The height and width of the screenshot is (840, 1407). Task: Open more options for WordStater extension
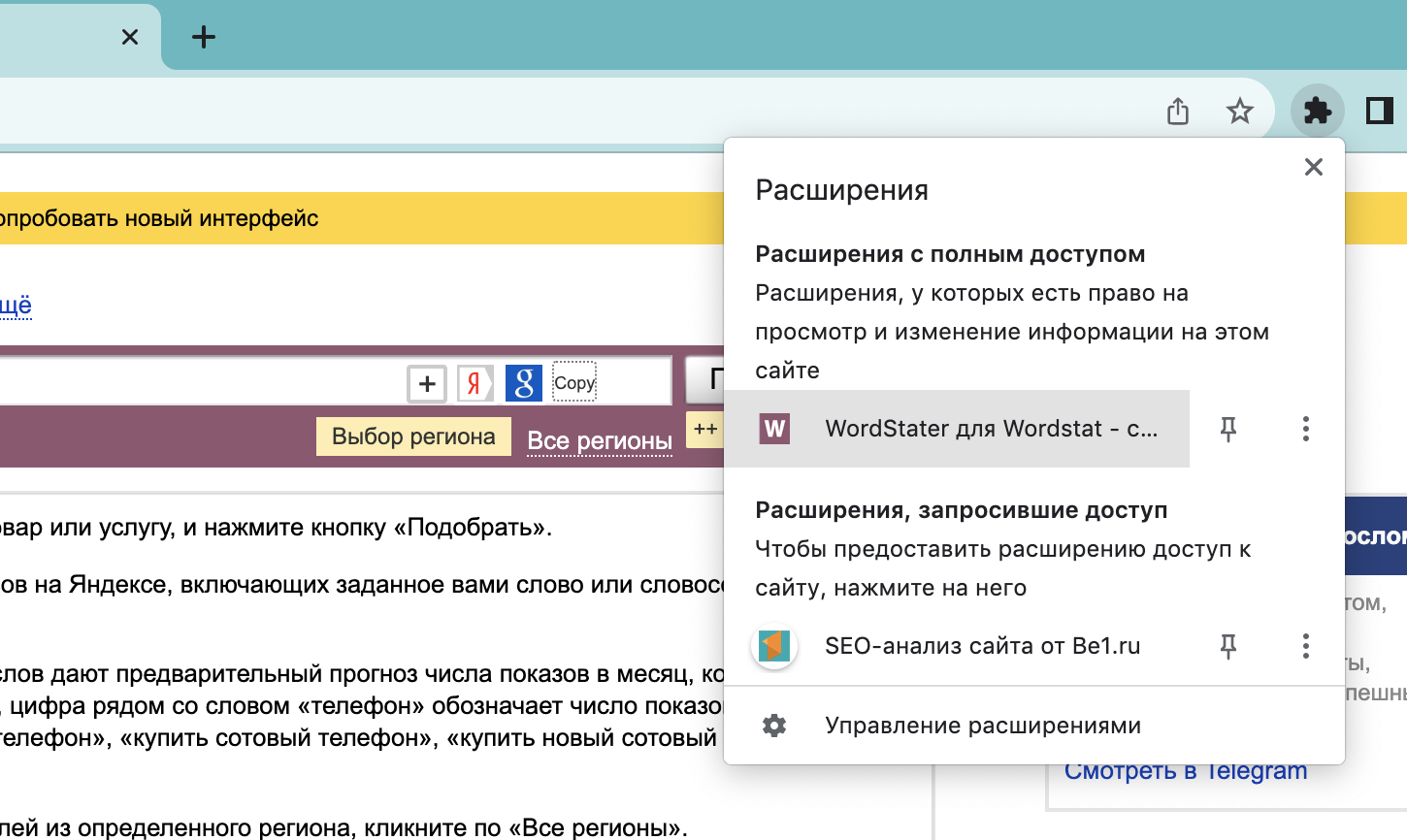[1306, 429]
